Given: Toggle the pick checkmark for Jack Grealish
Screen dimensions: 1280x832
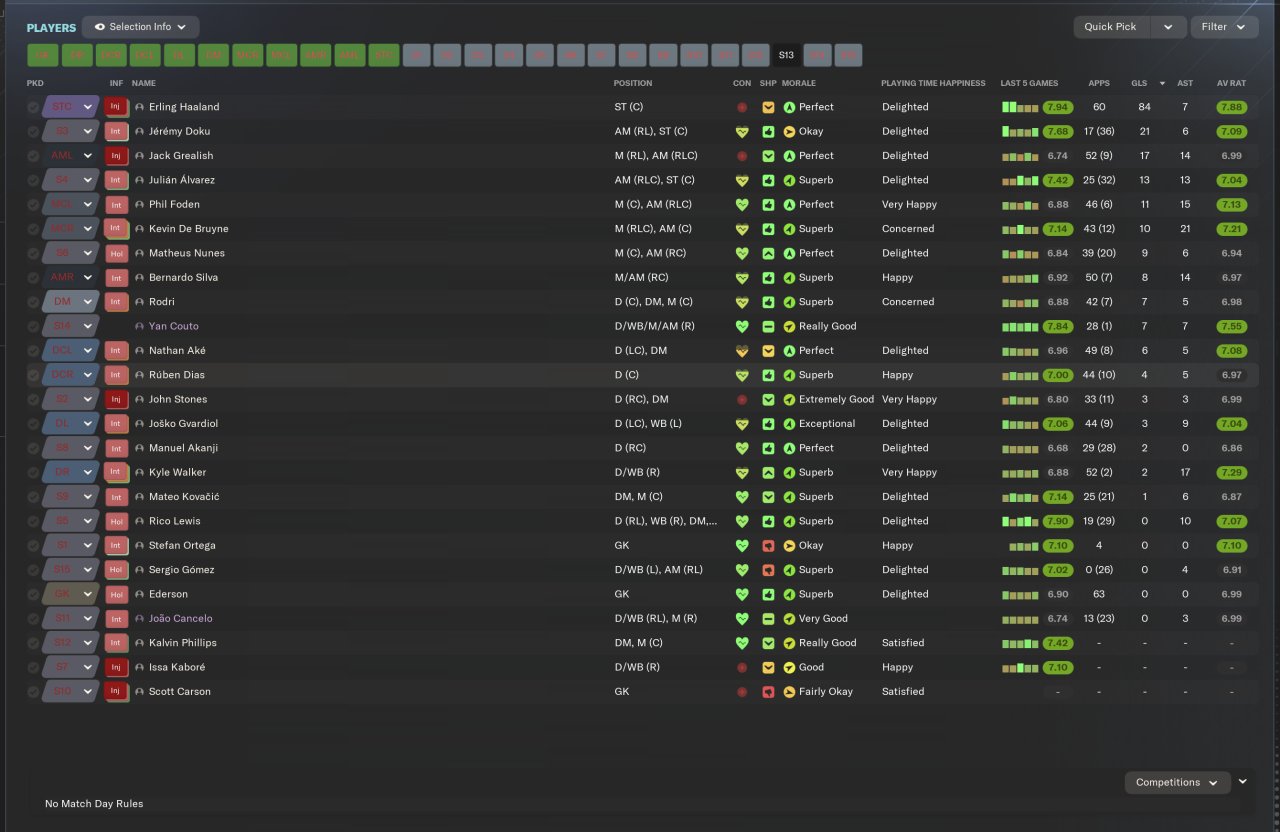Looking at the screenshot, I should tap(33, 156).
